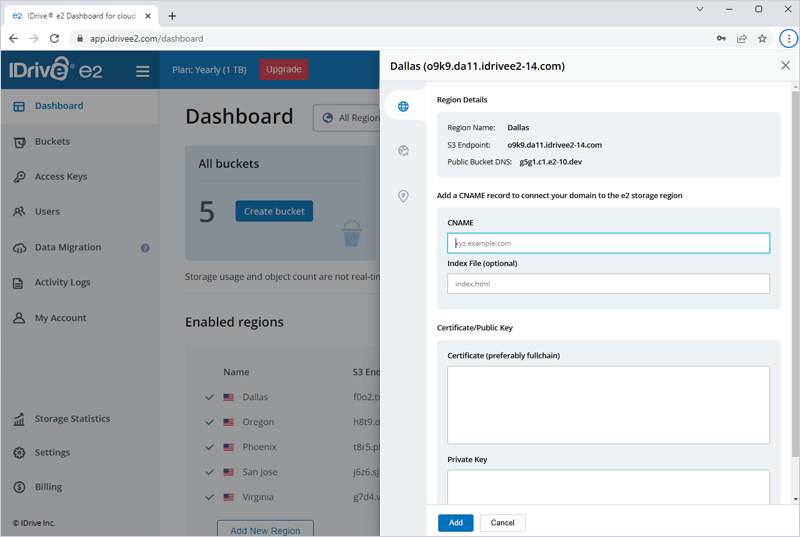Click the Storage Statistics chart icon
Screen dimensions: 800x537
(x=19, y=419)
